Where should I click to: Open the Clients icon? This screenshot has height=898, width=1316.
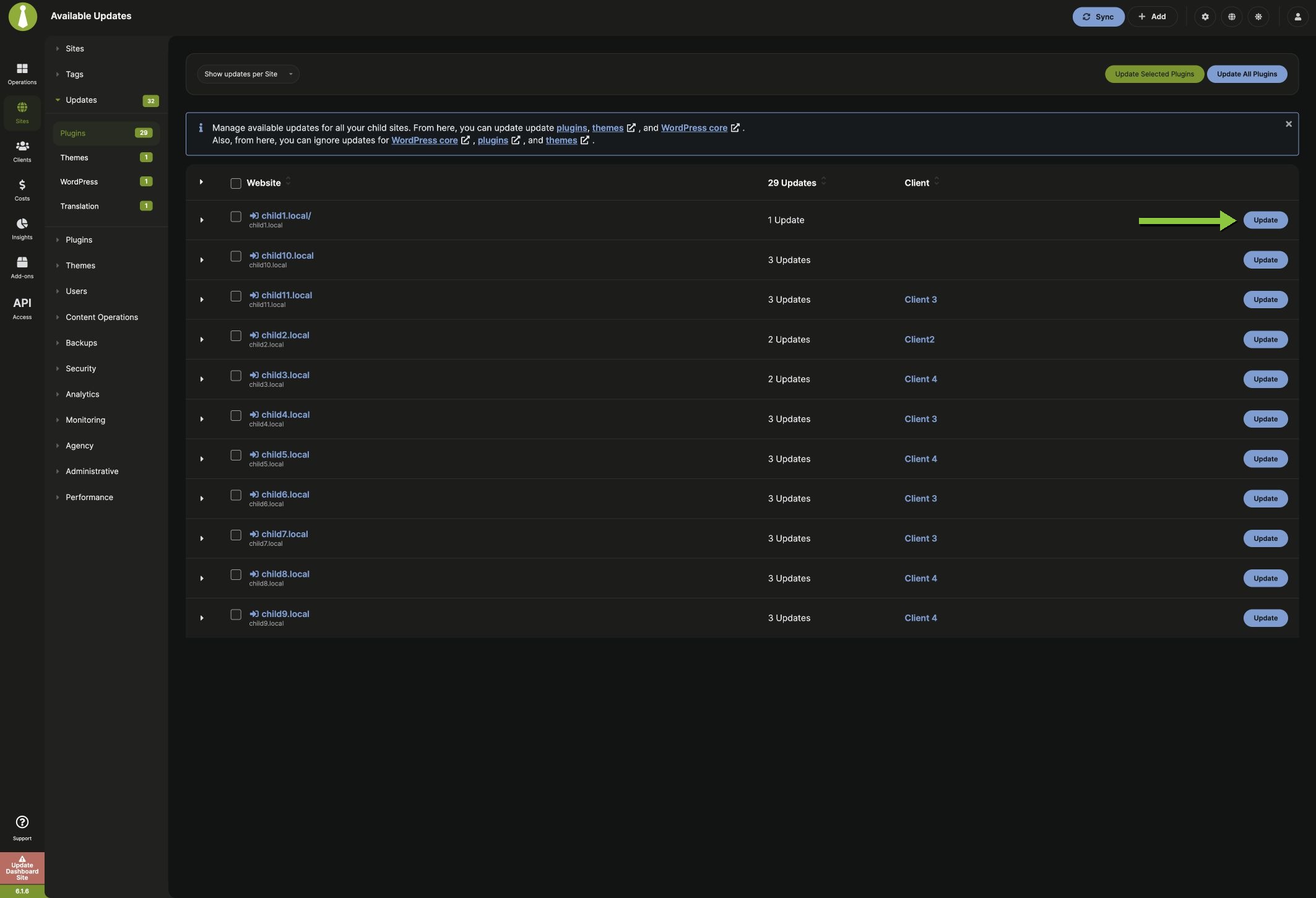pyautogui.click(x=22, y=151)
